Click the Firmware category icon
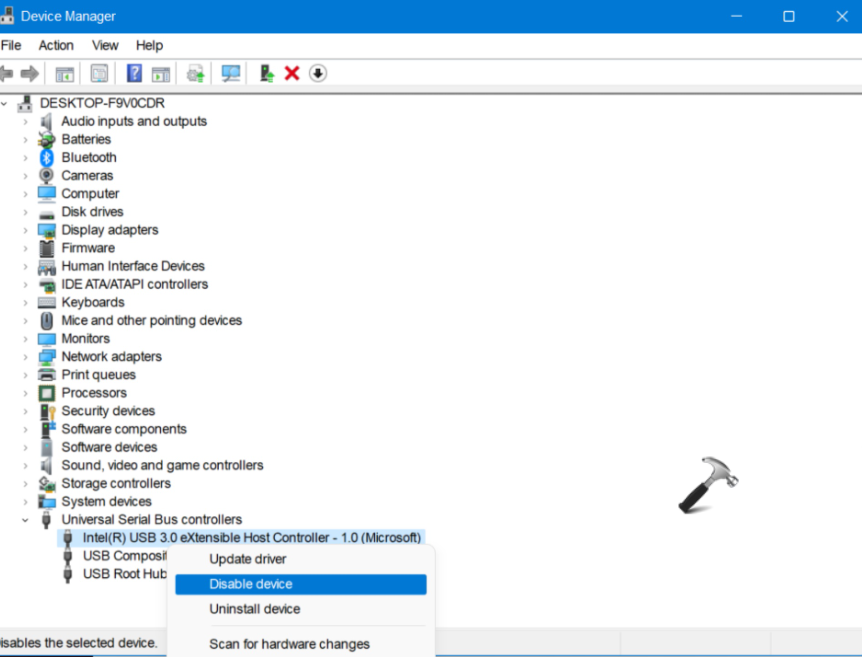 47,249
